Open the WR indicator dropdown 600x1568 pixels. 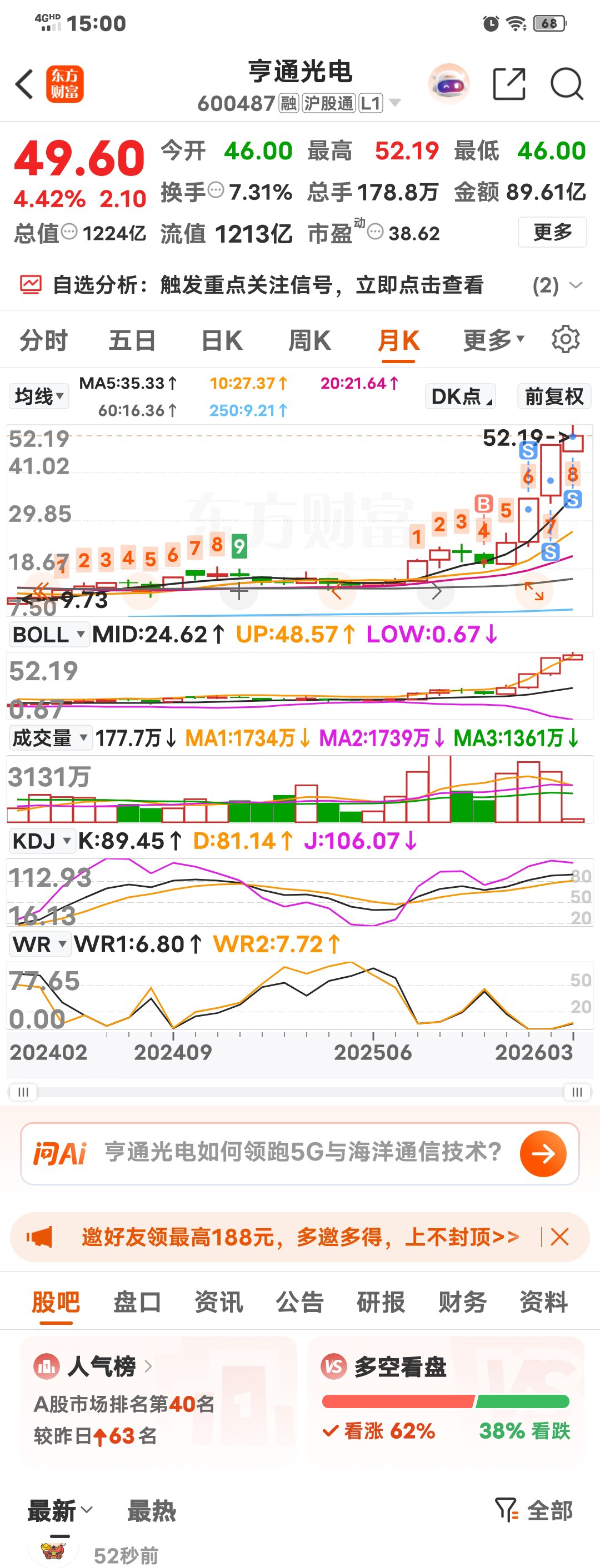point(39,944)
